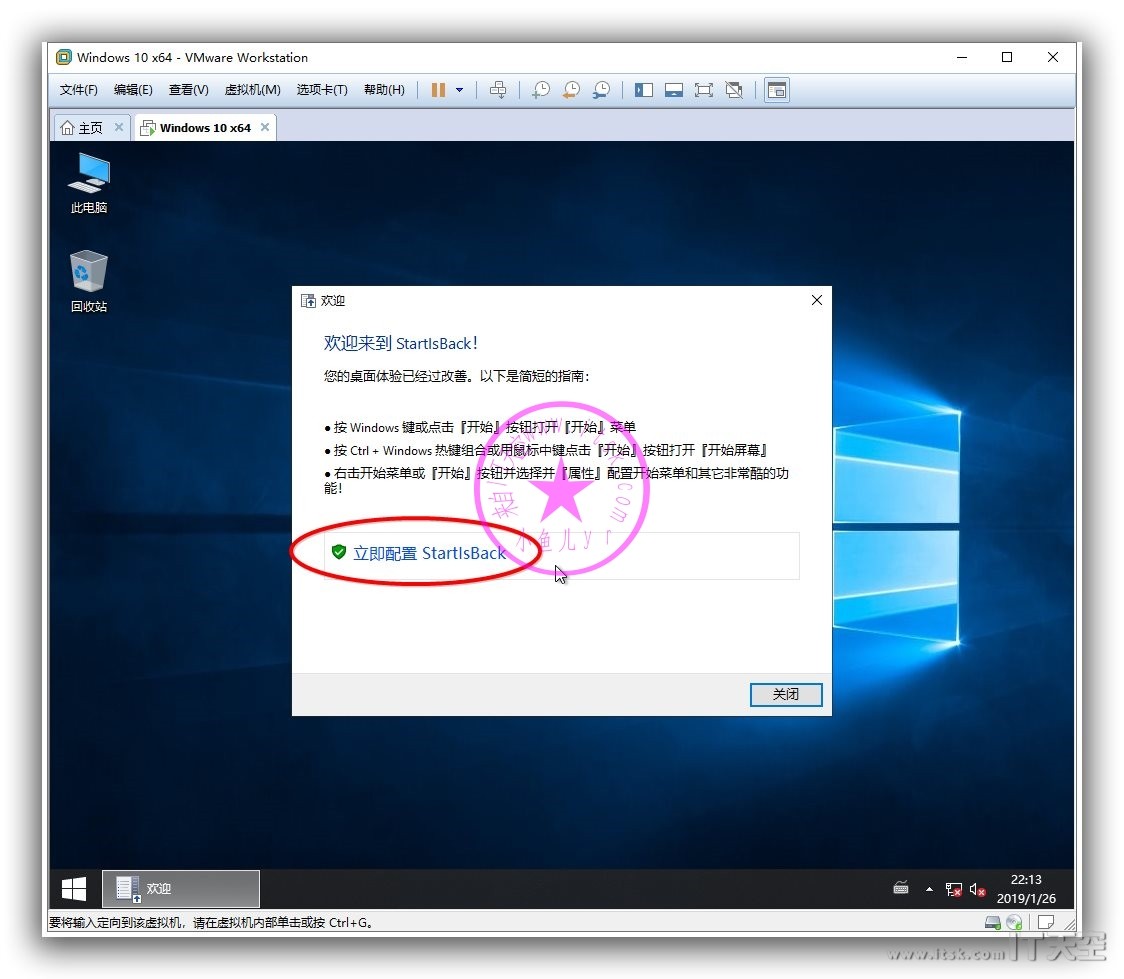
Task: Close the 欢迎 dialog with the X
Action: pos(816,300)
